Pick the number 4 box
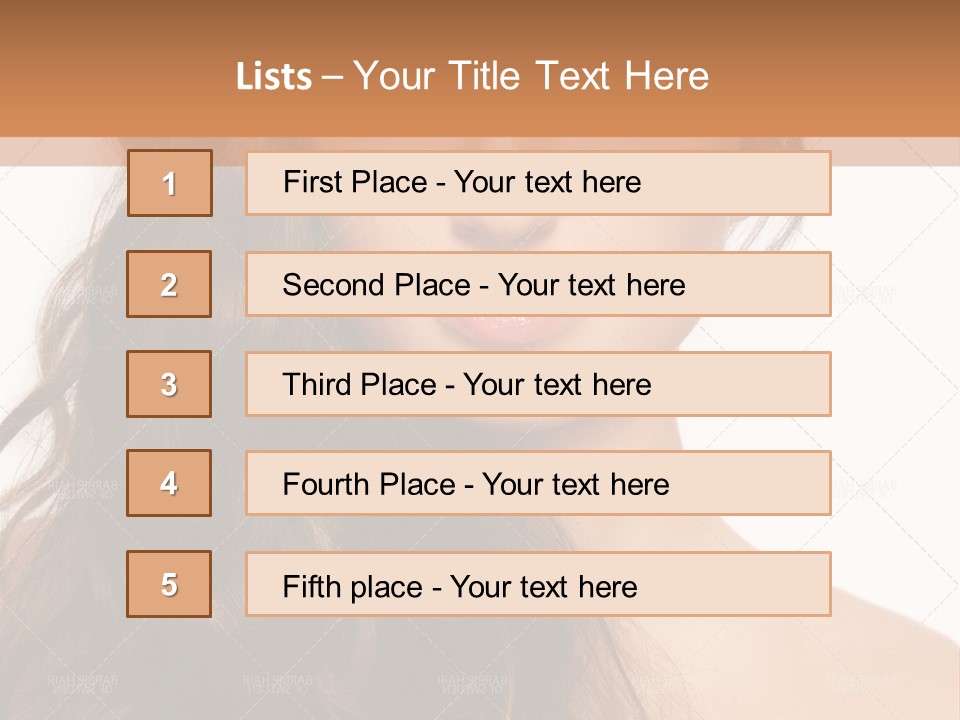Viewport: 960px width, 720px height. pyautogui.click(x=169, y=483)
